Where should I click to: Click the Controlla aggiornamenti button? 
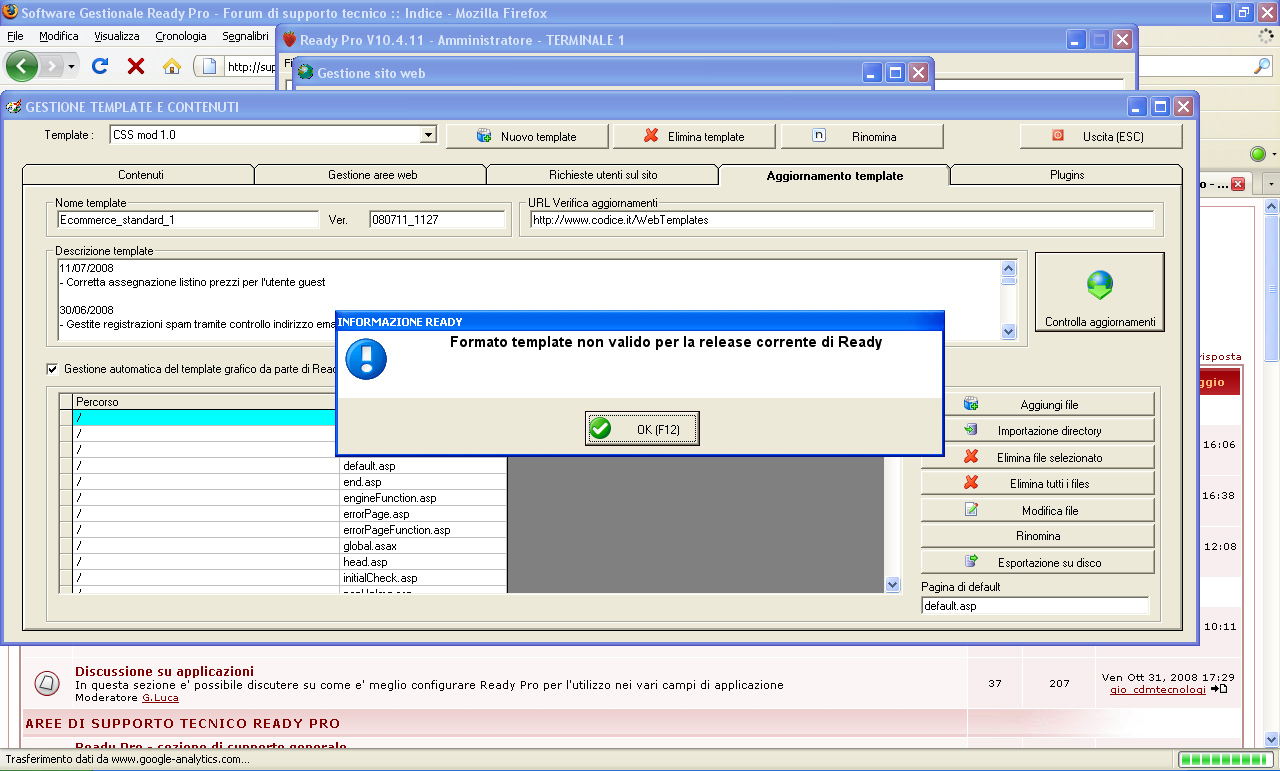pos(1100,293)
